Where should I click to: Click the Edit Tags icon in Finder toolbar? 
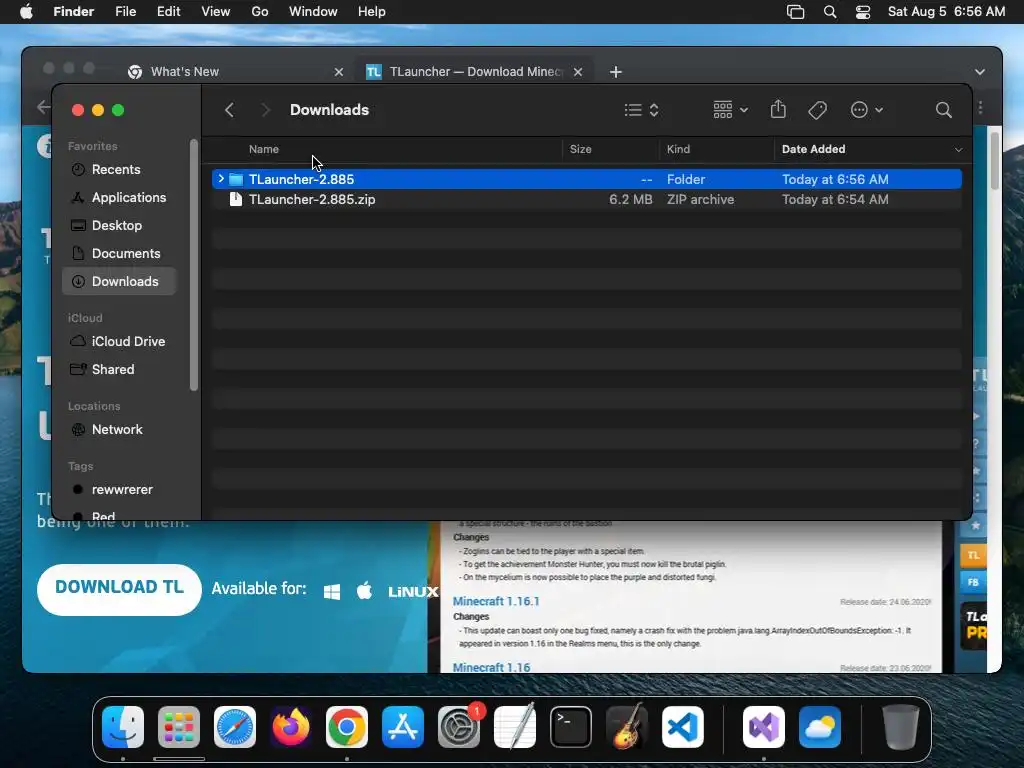pyautogui.click(x=818, y=110)
